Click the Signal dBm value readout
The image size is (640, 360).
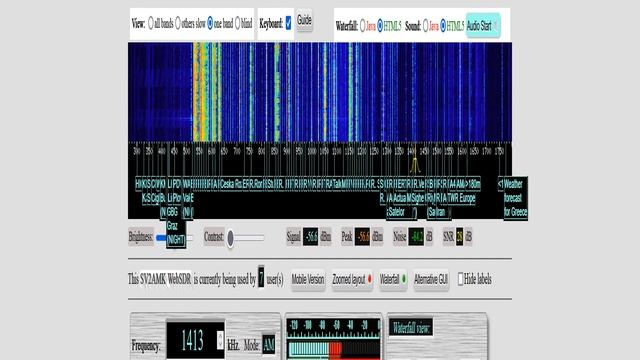pyautogui.click(x=310, y=237)
